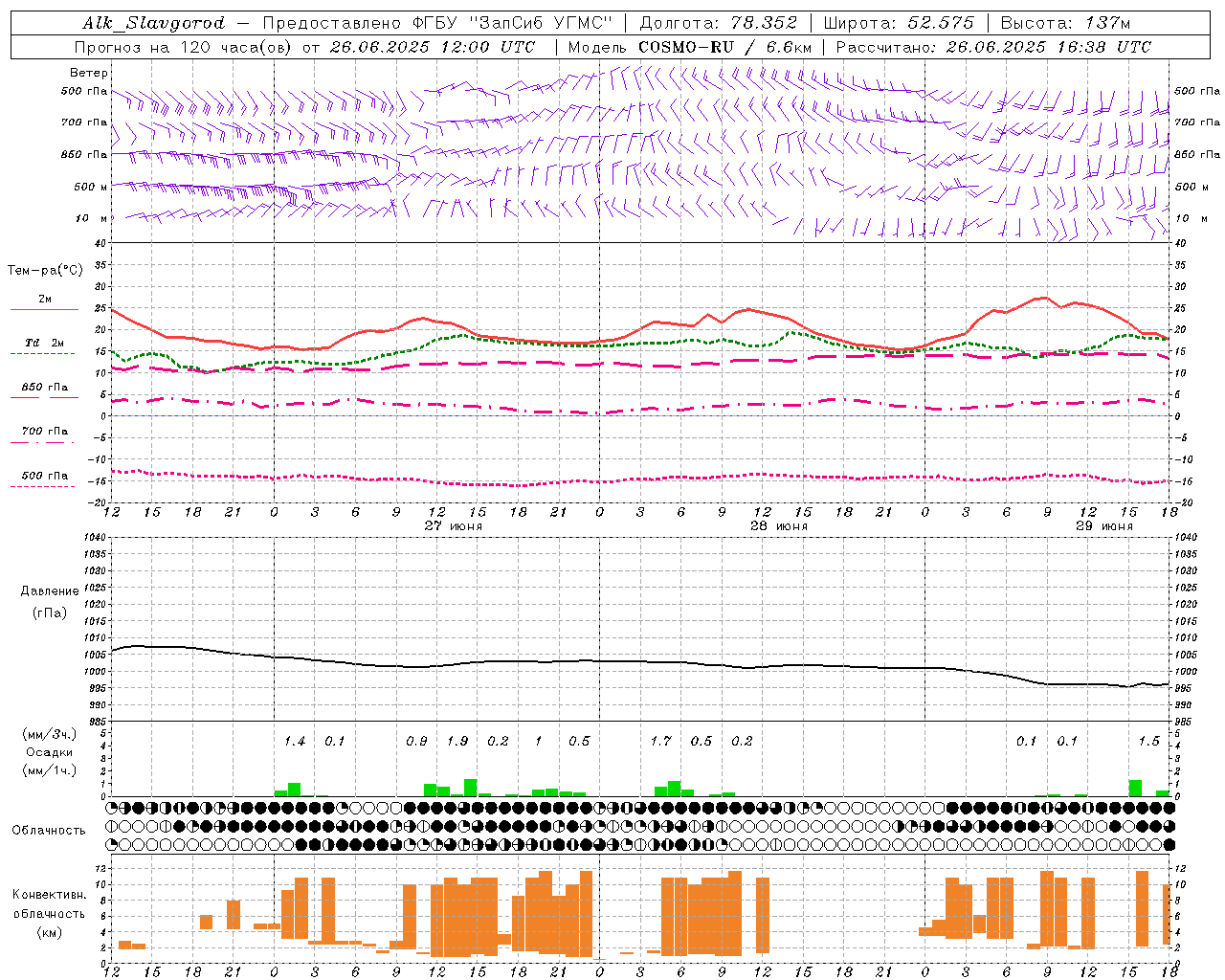Click the Осадки panel label
This screenshot has height=980, width=1225.
pyautogui.click(x=49, y=752)
